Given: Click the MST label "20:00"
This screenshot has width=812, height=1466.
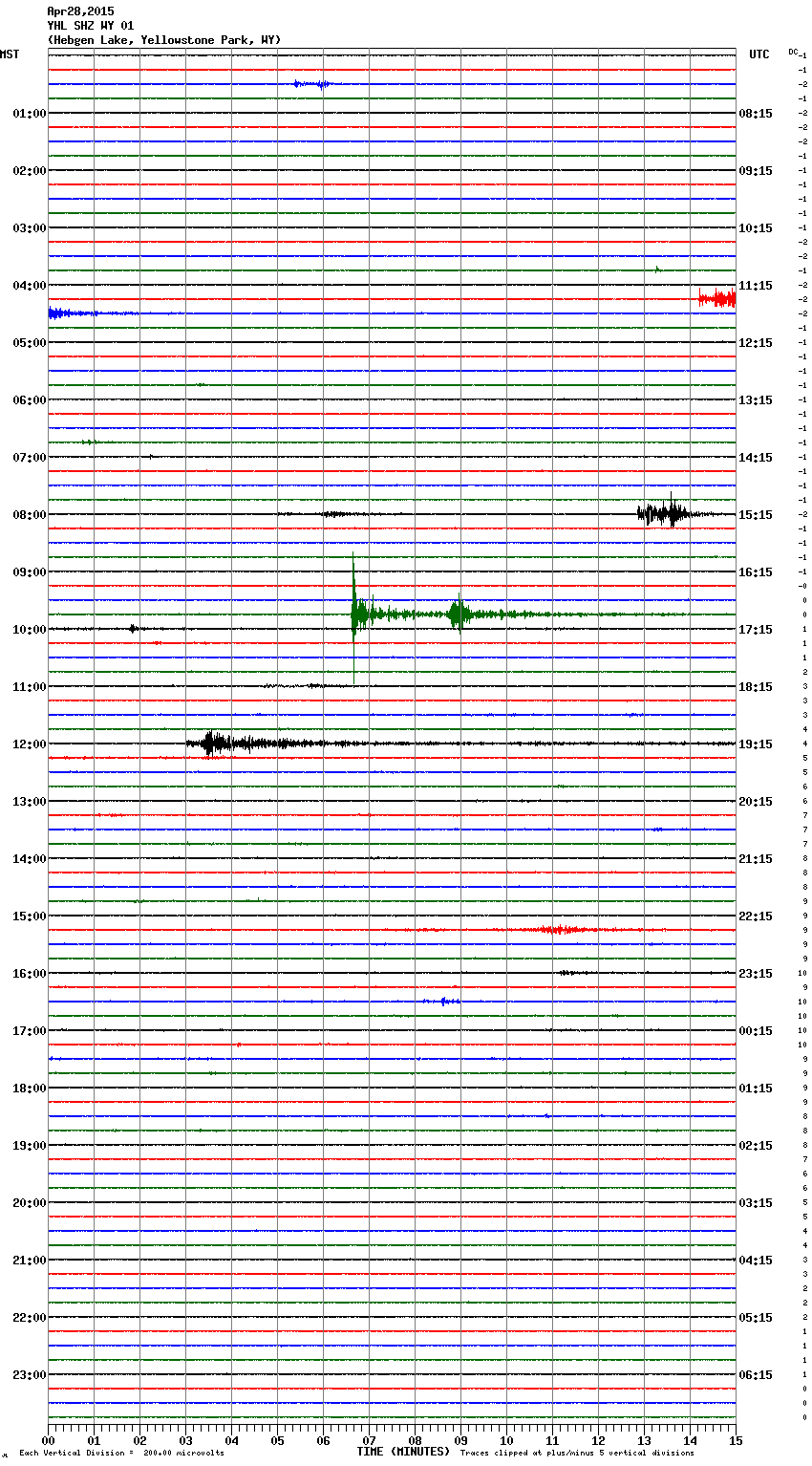Looking at the screenshot, I should pyautogui.click(x=30, y=1203).
